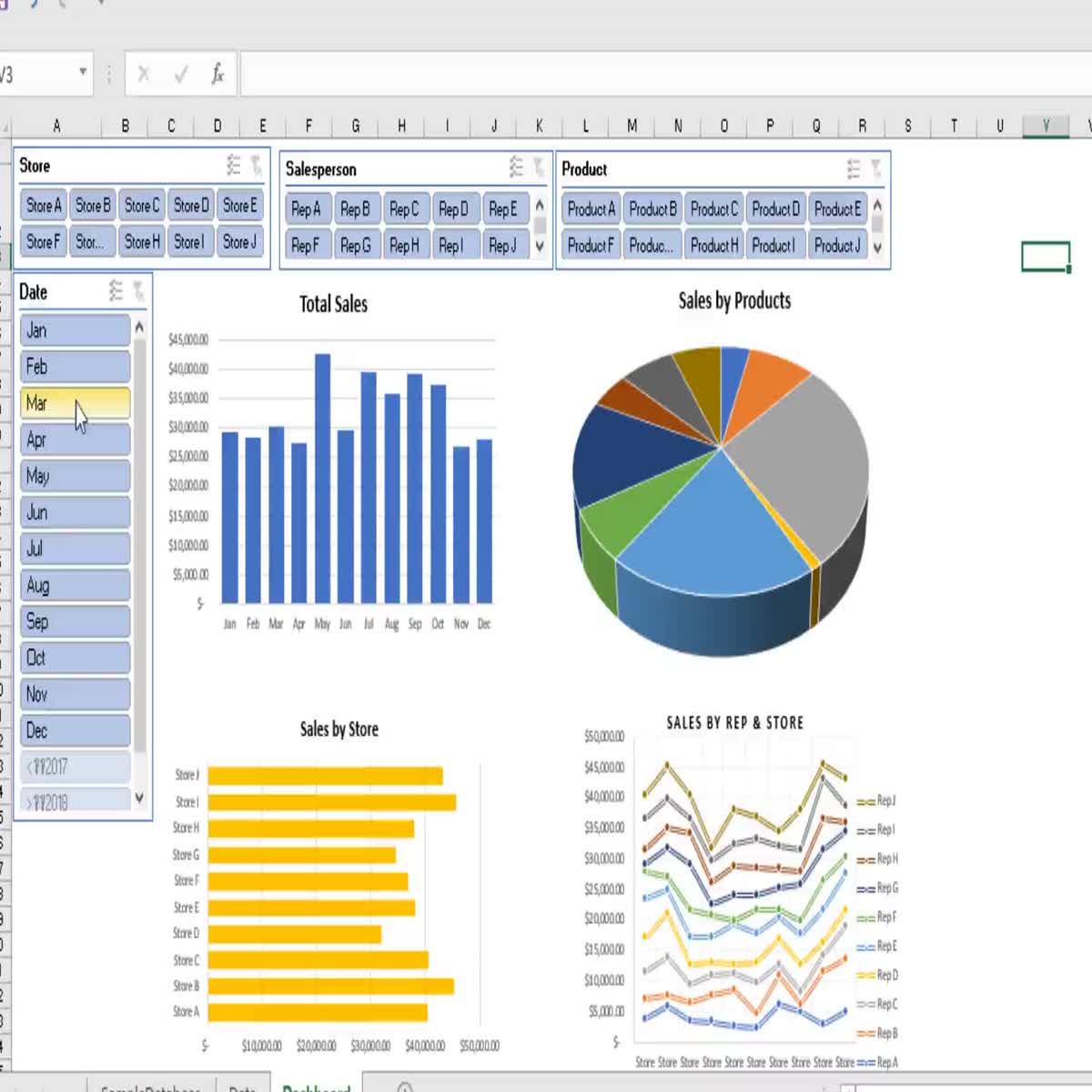The image size is (1092, 1092).
Task: Toggle multi-select in the Salesperson slicer
Action: point(516,167)
